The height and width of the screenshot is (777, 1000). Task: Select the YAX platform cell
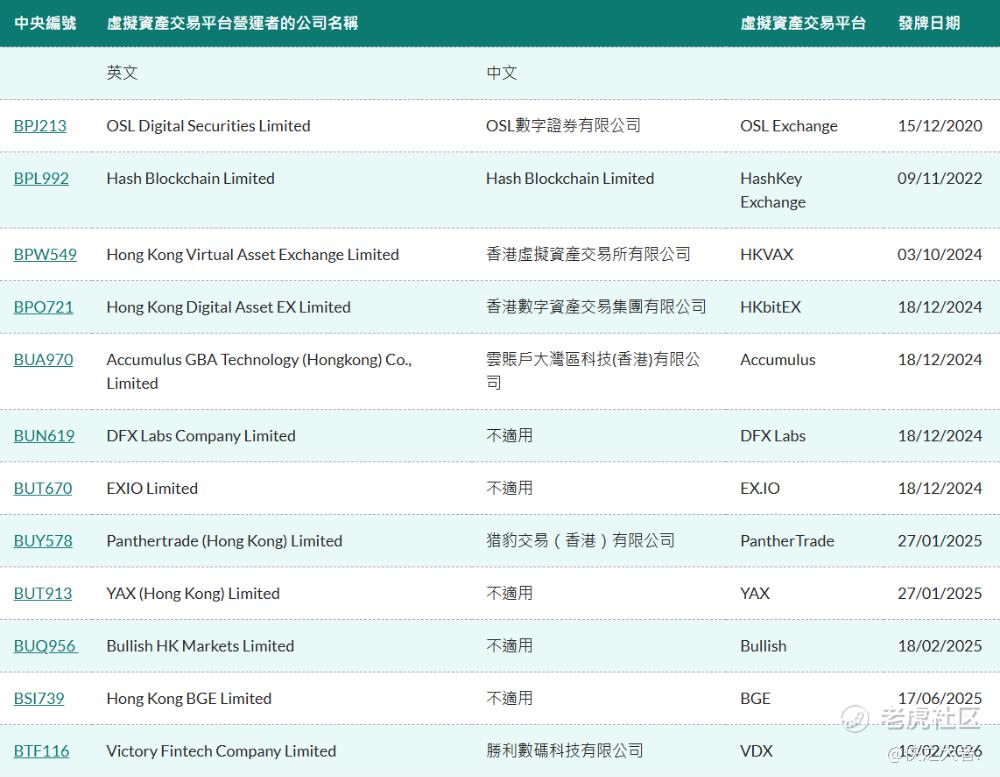click(755, 593)
